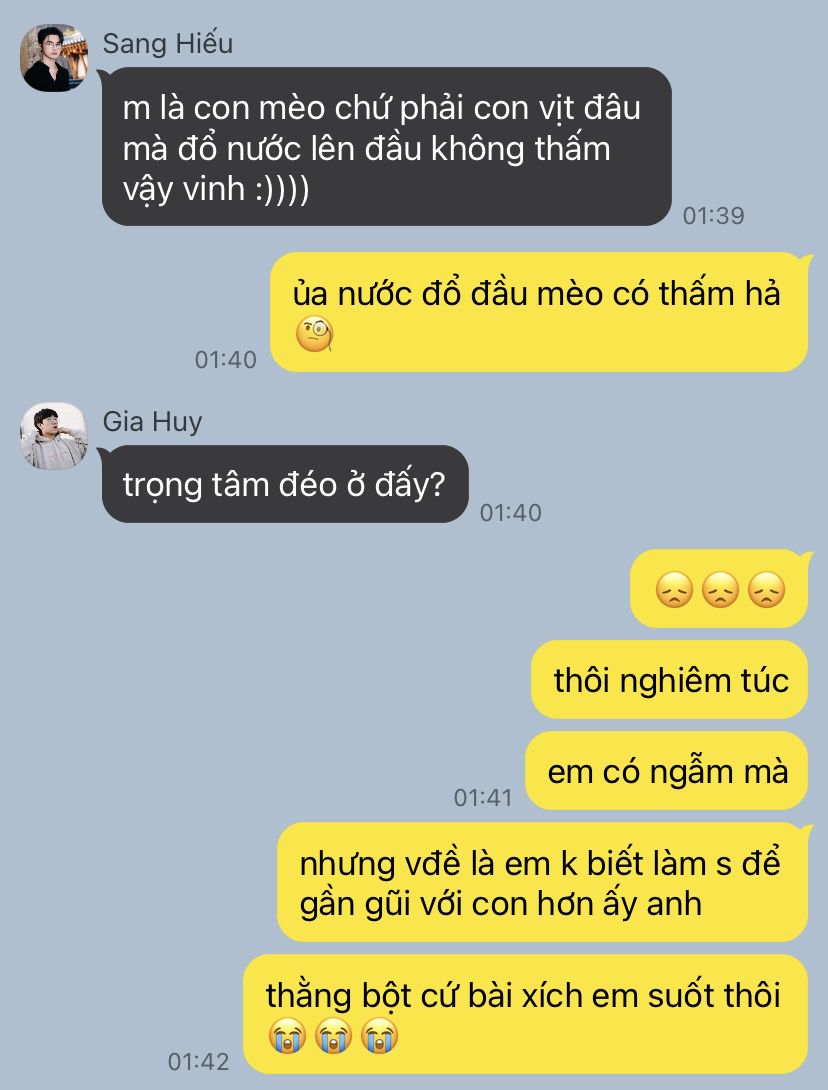This screenshot has width=828, height=1090.
Task: Select the 'thằng bột cứ bài xích' message
Action: pyautogui.click(x=526, y=1014)
